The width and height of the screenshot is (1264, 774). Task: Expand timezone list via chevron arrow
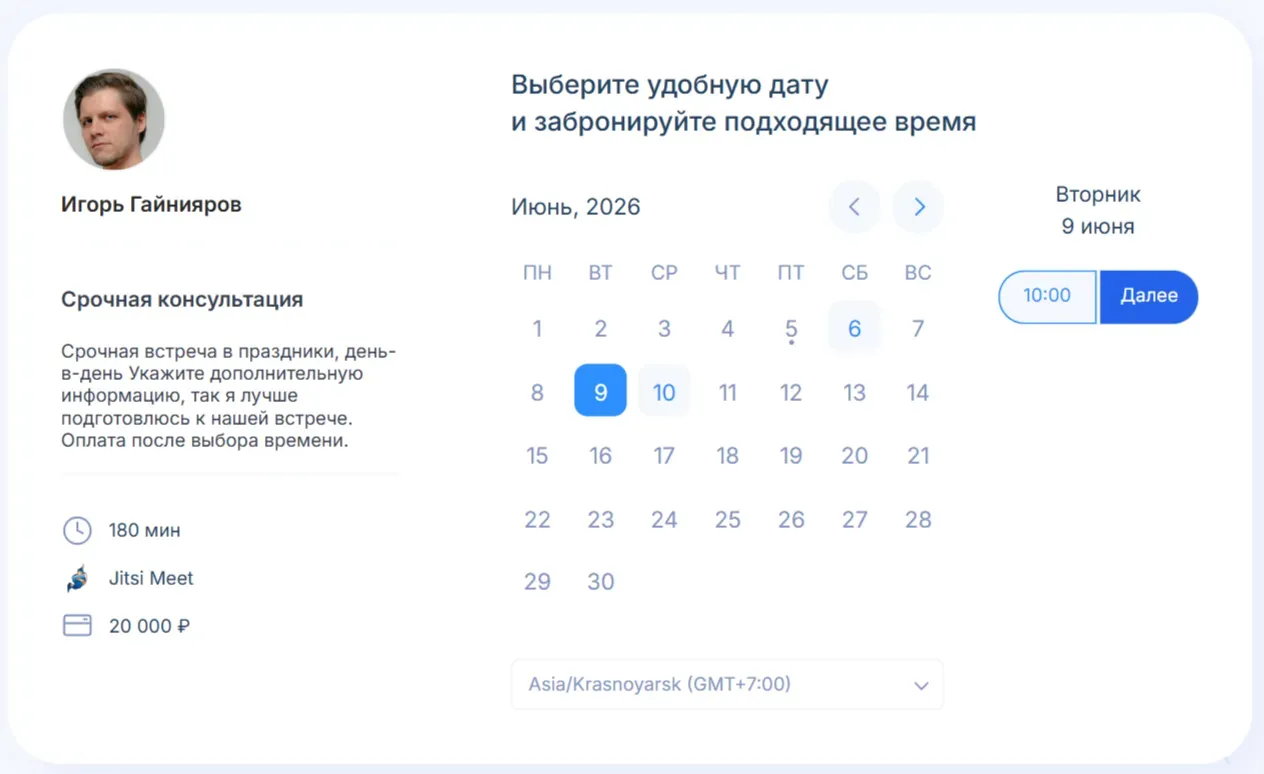[921, 686]
